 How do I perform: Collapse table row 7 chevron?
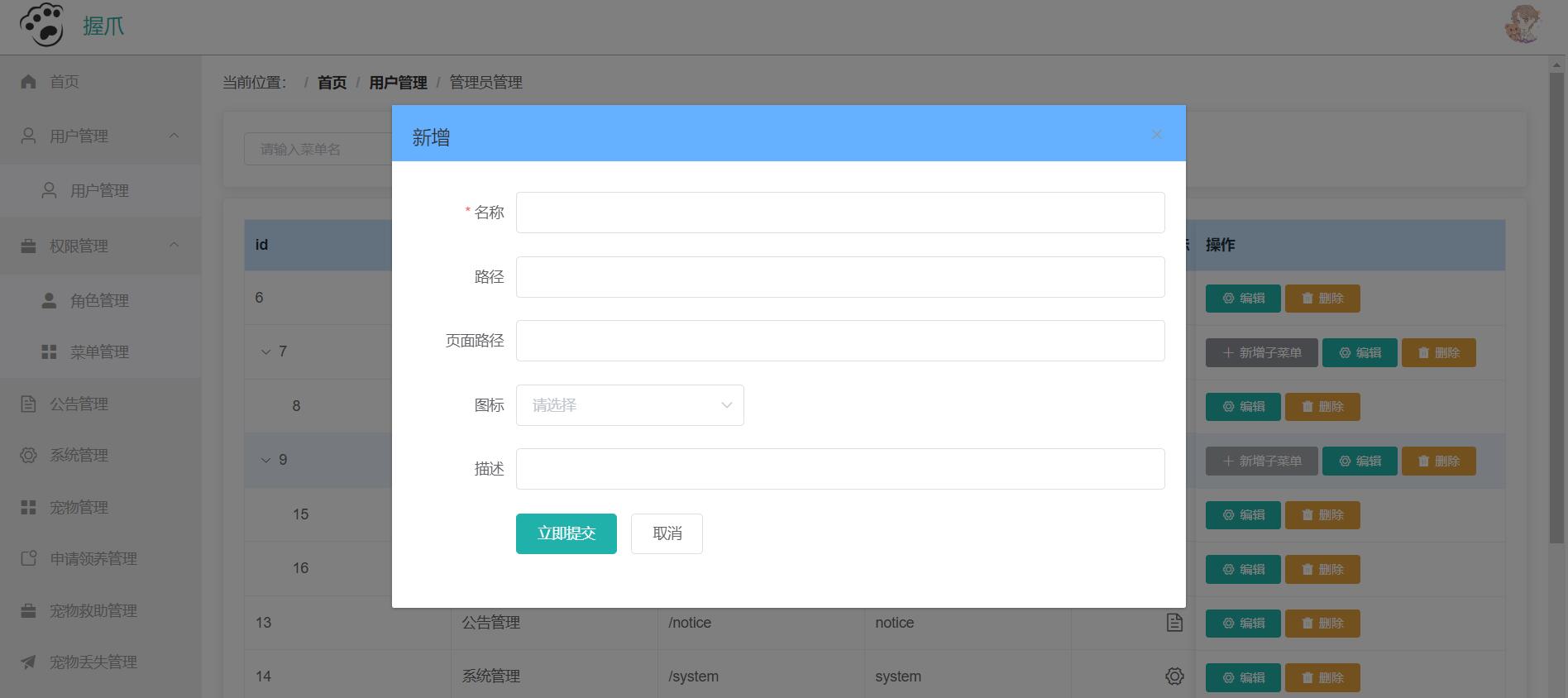point(265,352)
